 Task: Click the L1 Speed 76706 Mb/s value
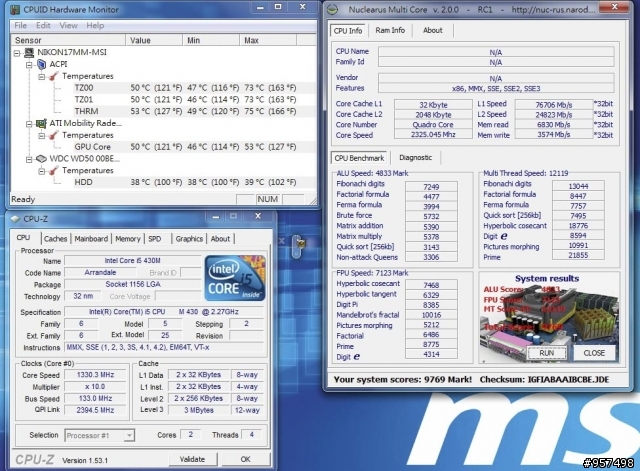(553, 104)
